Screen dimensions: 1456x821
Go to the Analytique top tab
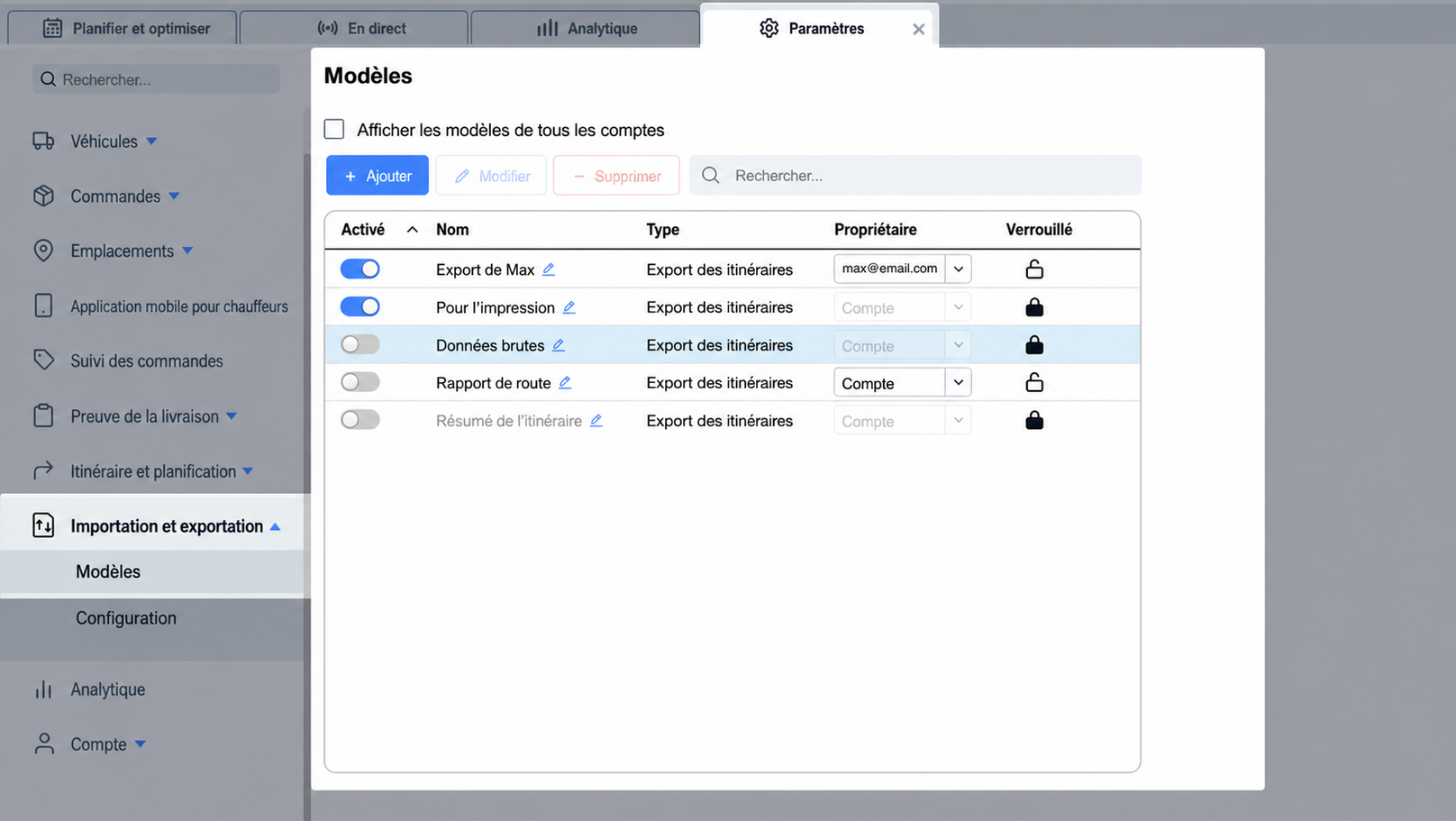pyautogui.click(x=586, y=28)
